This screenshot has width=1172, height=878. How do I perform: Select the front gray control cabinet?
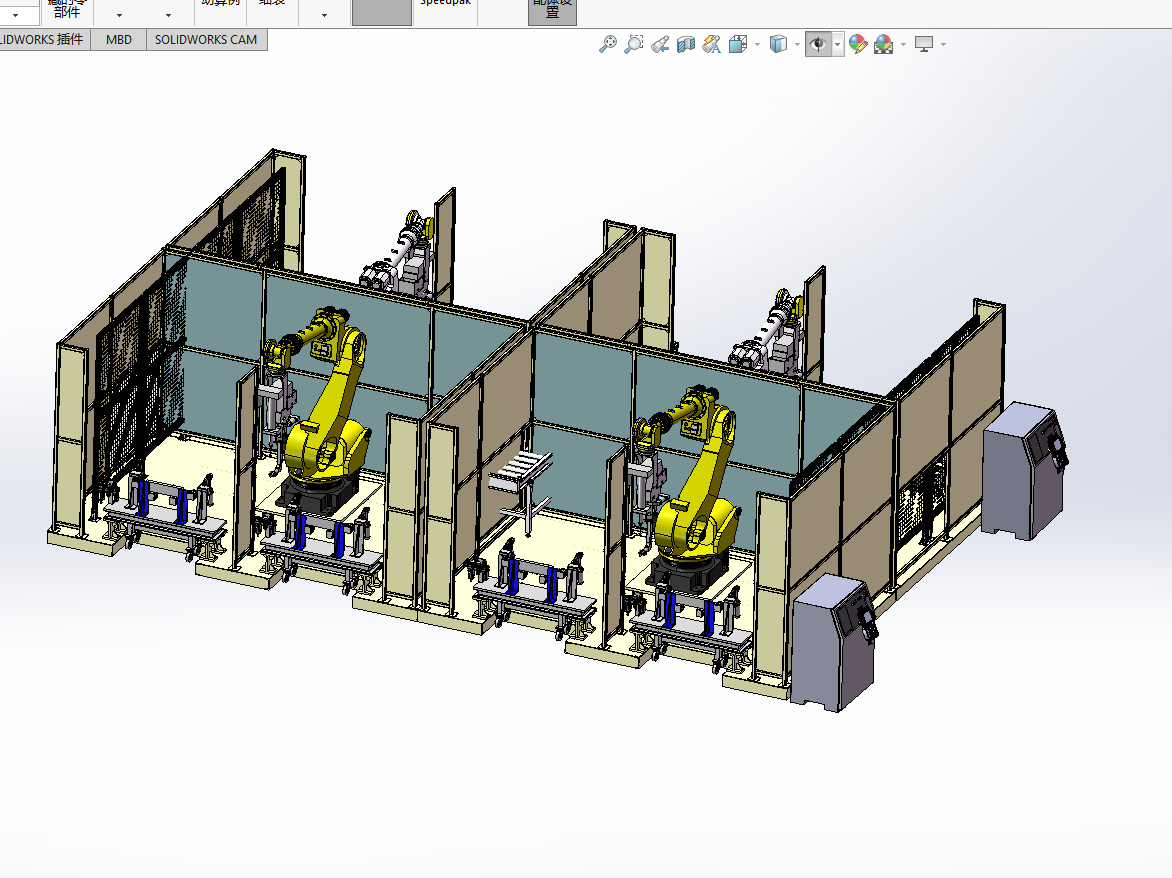point(835,644)
